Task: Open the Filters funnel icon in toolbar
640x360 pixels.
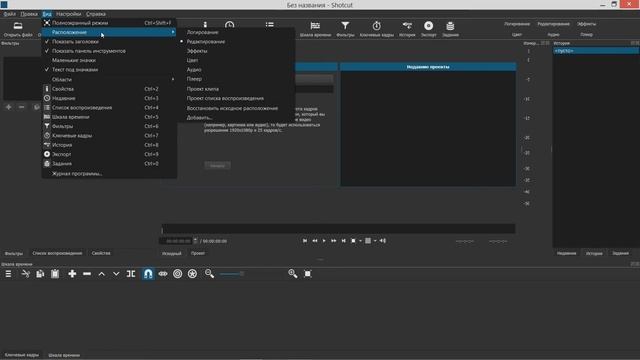Action: 345,29
